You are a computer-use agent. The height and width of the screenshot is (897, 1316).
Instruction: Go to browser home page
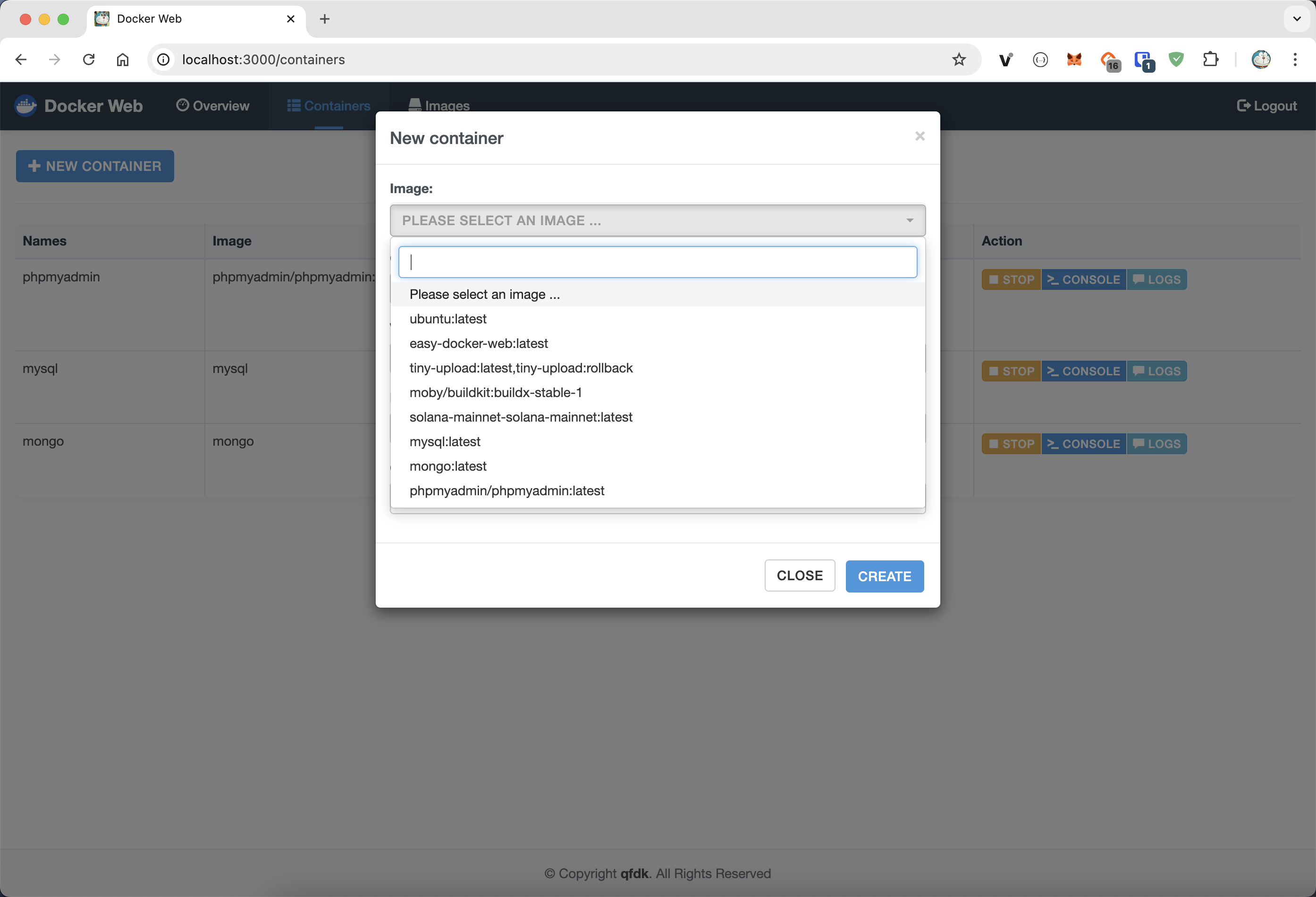pyautogui.click(x=123, y=59)
